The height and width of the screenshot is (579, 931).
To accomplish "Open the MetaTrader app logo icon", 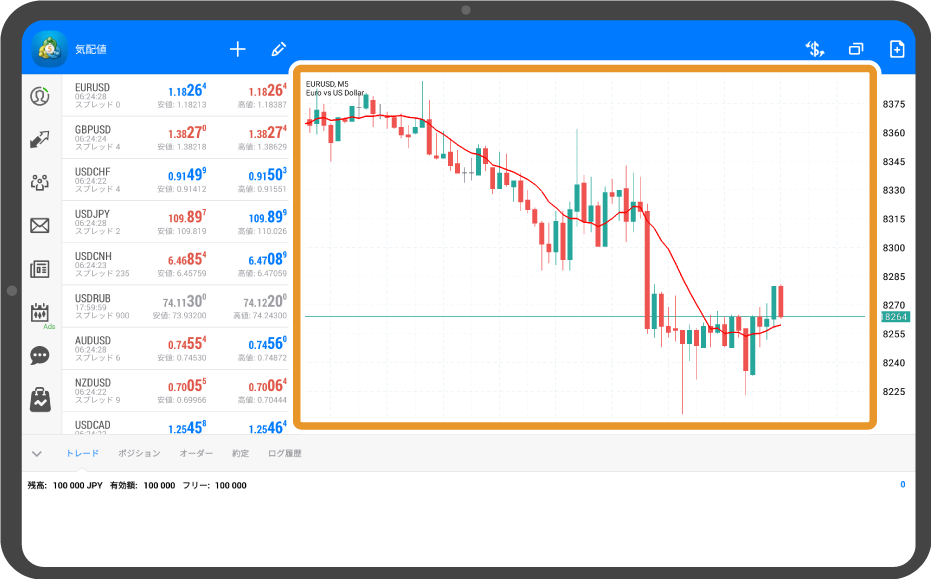I will tap(49, 49).
